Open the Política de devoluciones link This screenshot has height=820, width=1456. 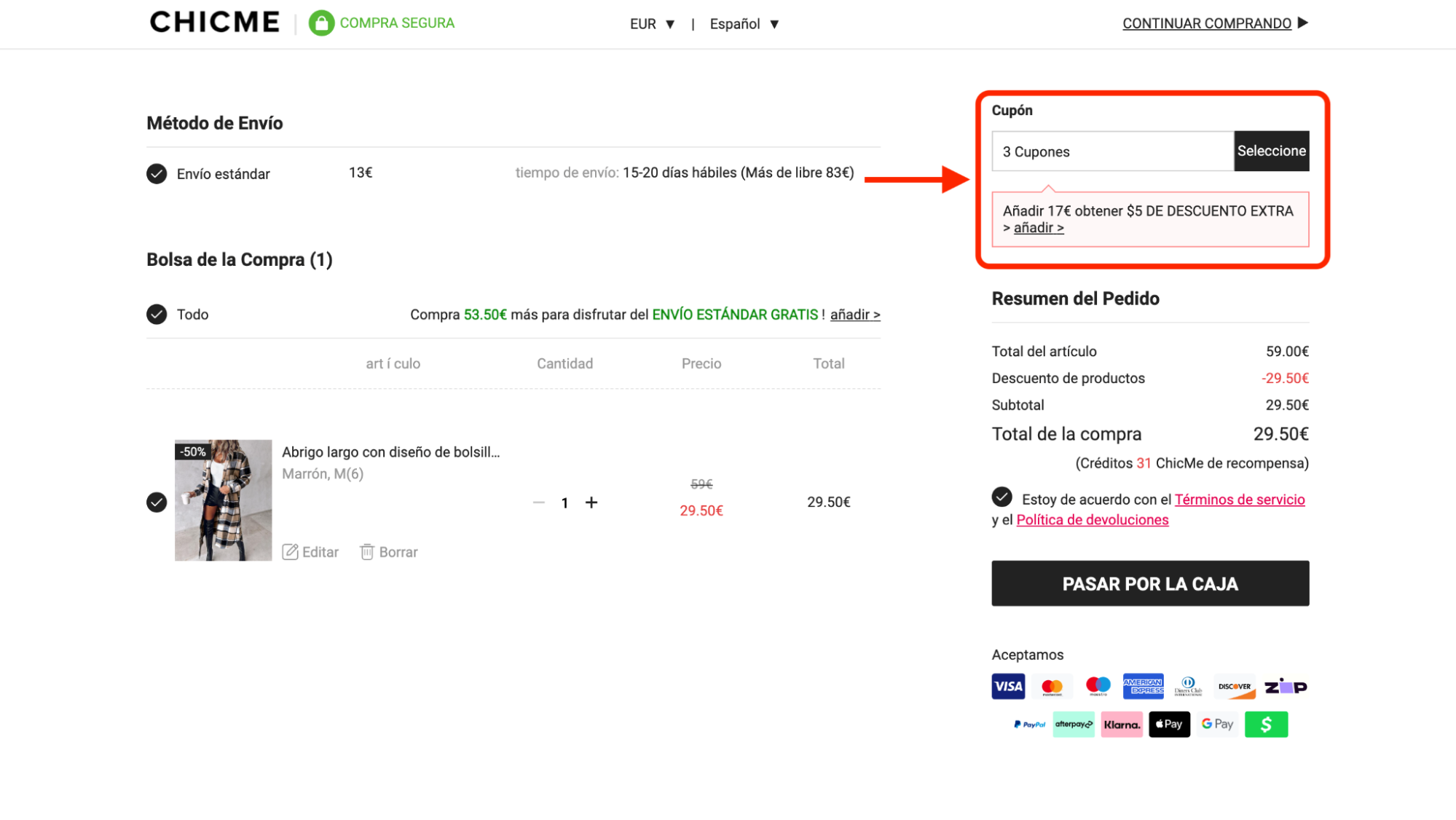click(x=1092, y=520)
